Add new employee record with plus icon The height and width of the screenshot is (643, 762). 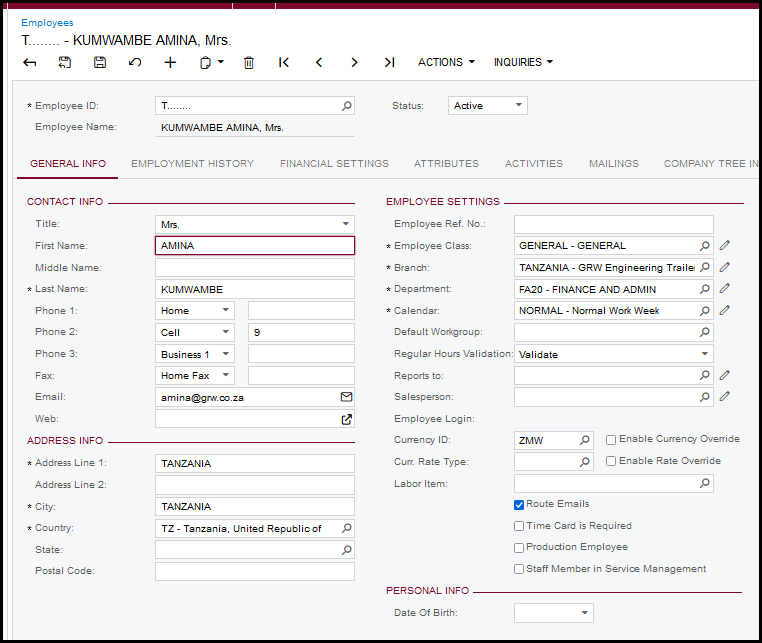[170, 62]
